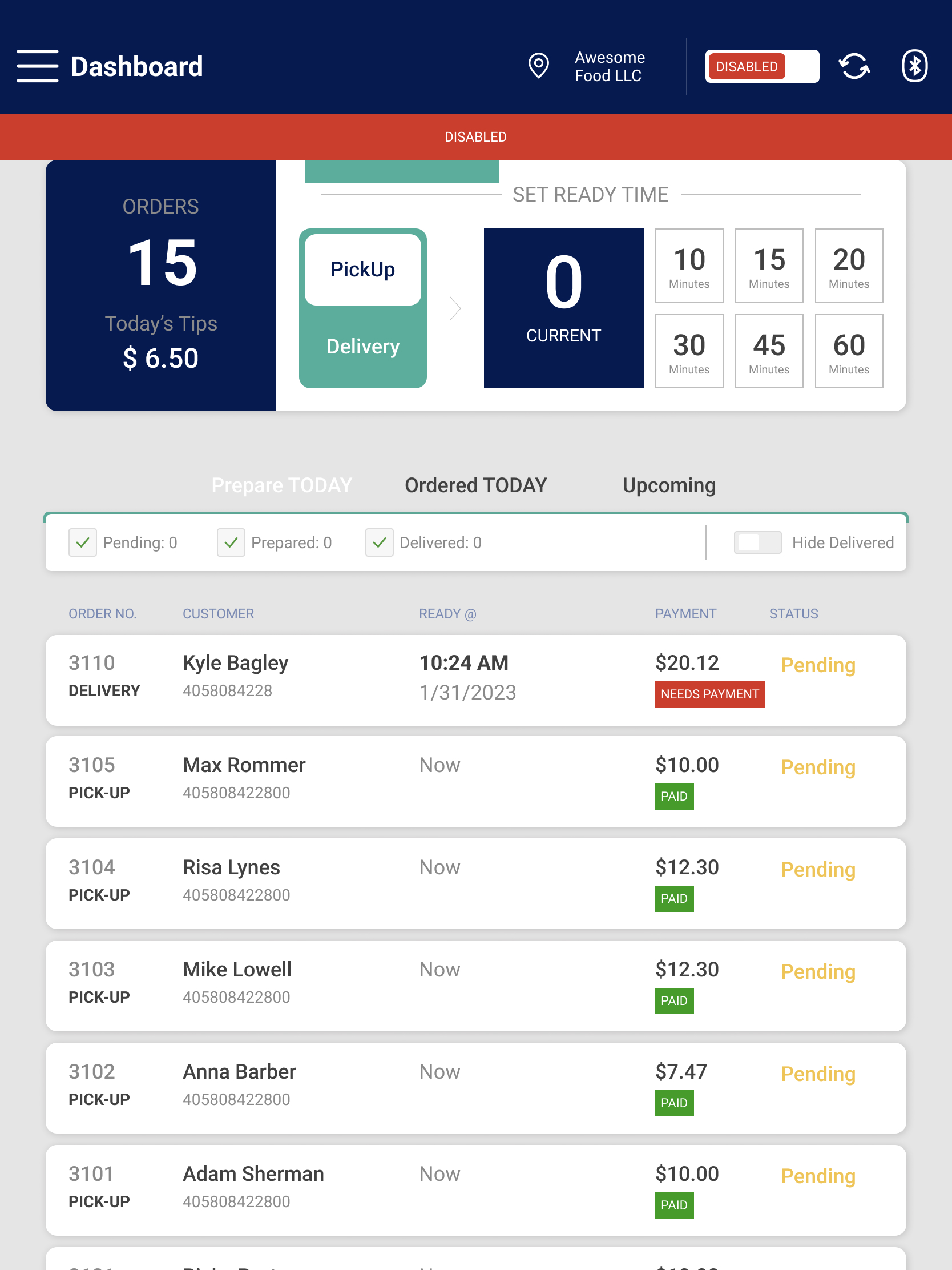Click the PAID badge on order 3105
The image size is (952, 1270).
coord(674,797)
